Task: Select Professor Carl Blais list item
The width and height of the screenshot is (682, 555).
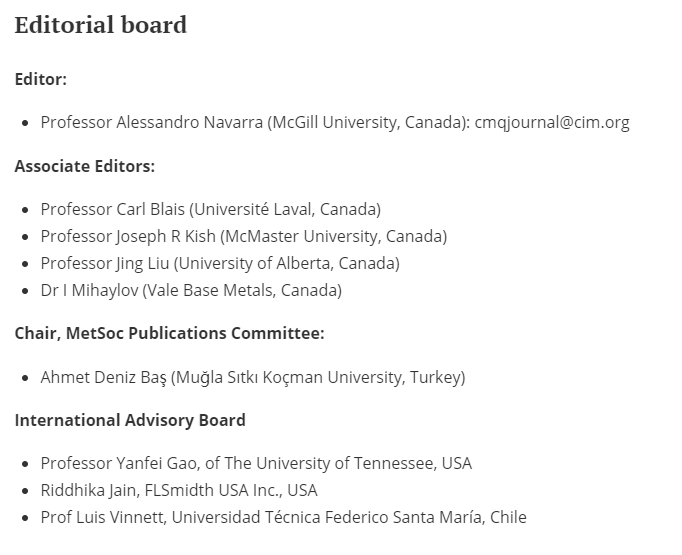Action: (x=211, y=209)
